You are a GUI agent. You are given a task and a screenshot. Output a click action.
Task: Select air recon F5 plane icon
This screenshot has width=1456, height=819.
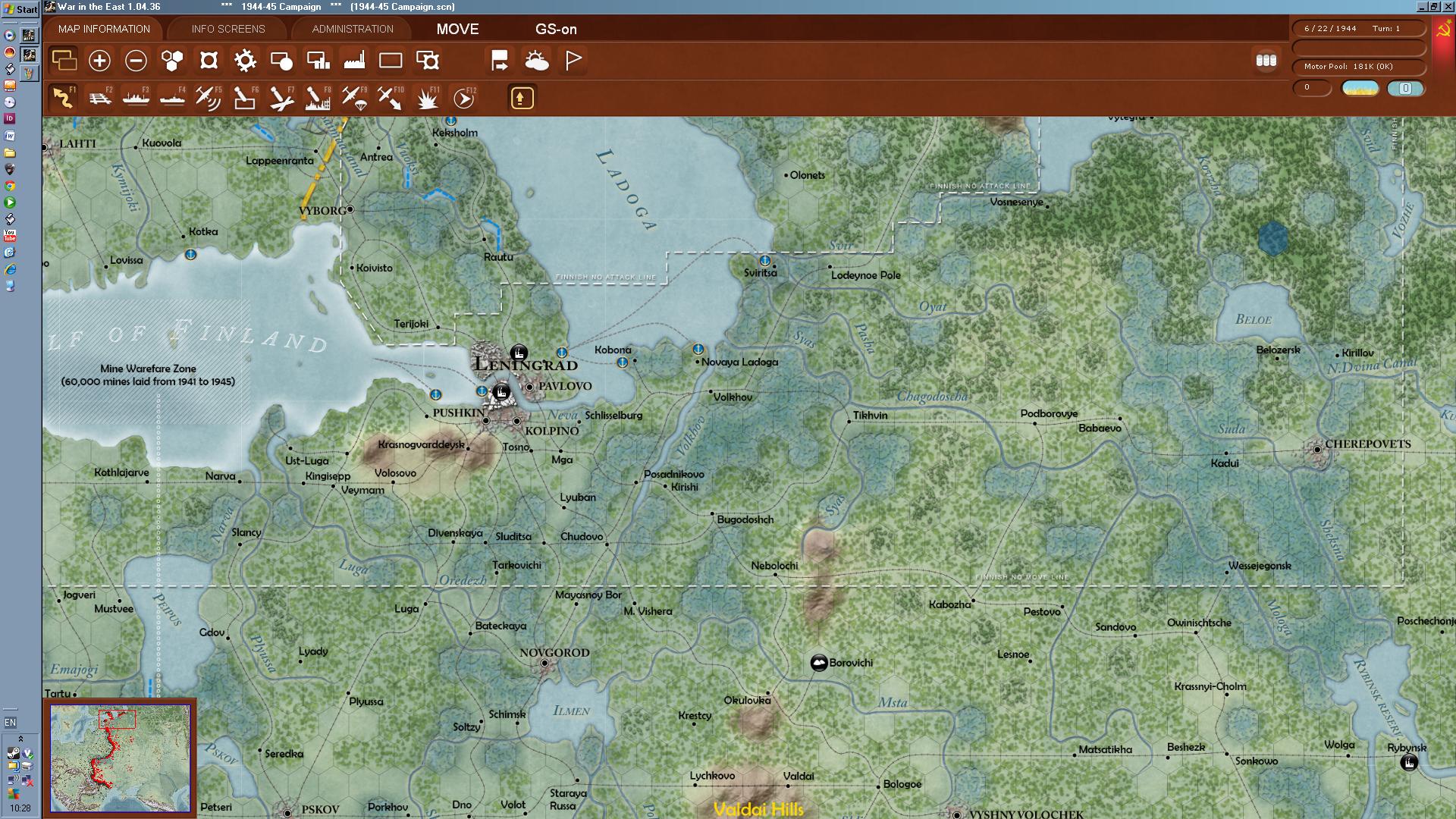(x=209, y=98)
